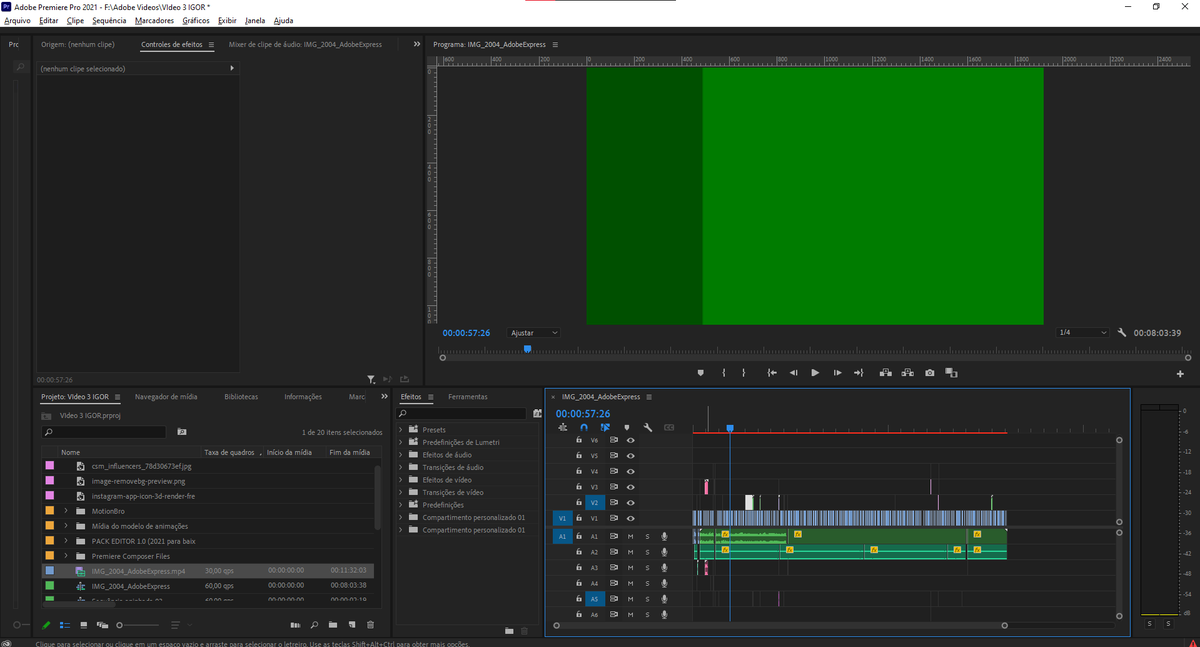Click the timeline captions CC icon
Image resolution: width=1200 pixels, height=647 pixels.
point(669,427)
